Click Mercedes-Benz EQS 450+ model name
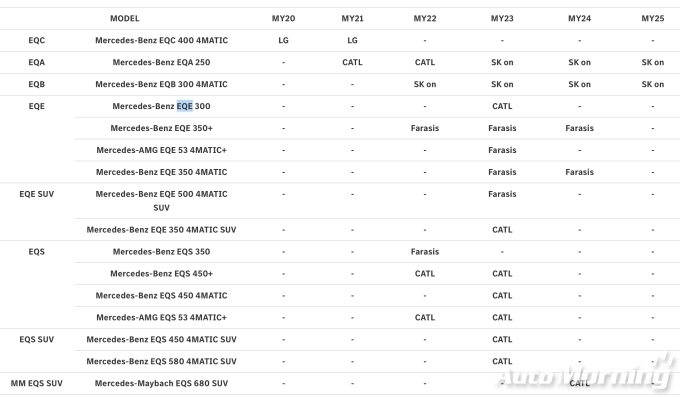 click(x=161, y=274)
